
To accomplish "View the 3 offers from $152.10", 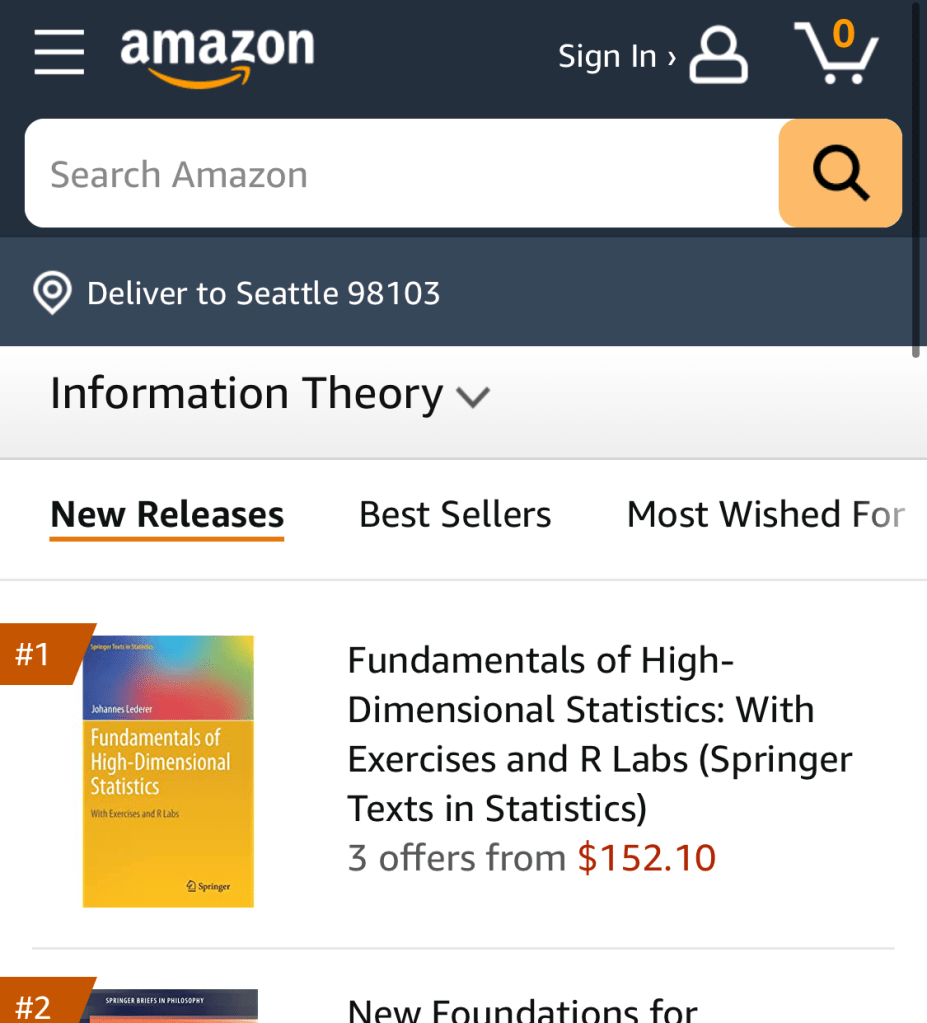I will pos(531,858).
